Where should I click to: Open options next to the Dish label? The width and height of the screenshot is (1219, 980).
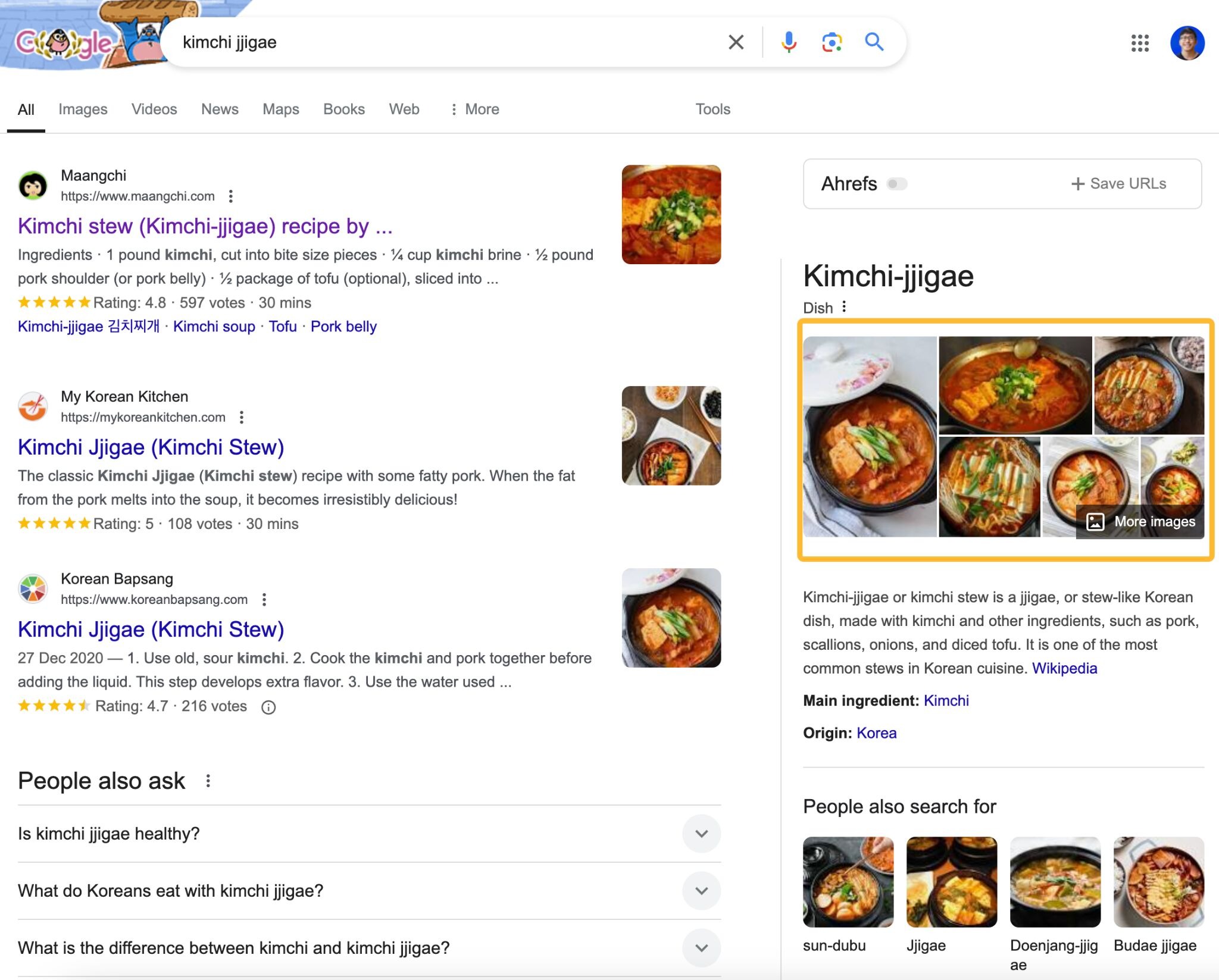[x=844, y=308]
